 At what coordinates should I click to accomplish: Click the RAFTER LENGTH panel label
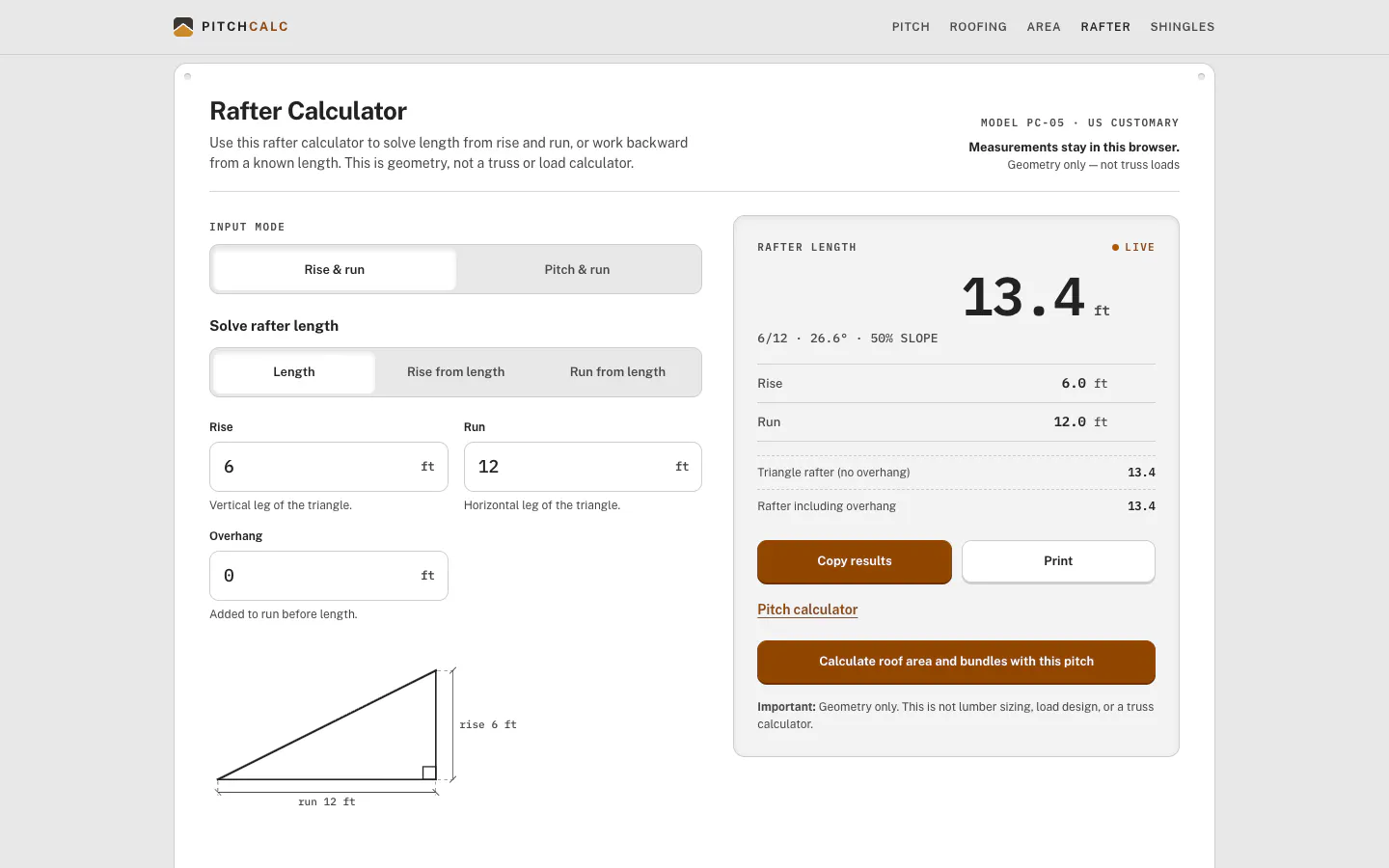[807, 248]
